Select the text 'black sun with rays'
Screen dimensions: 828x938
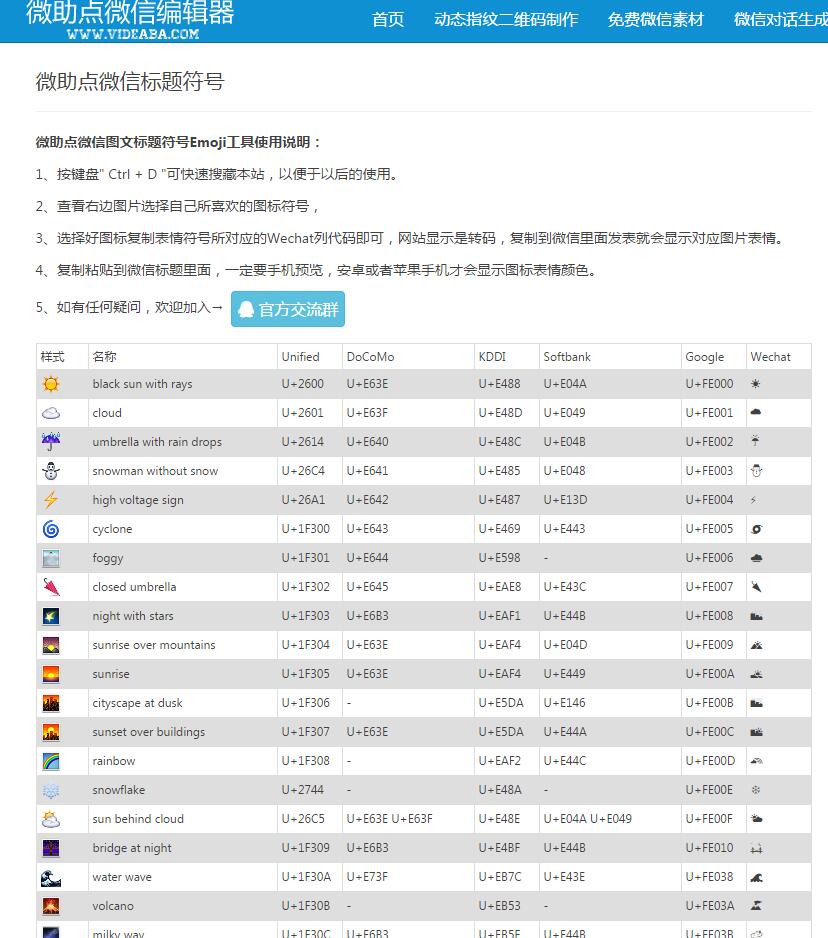click(x=142, y=383)
